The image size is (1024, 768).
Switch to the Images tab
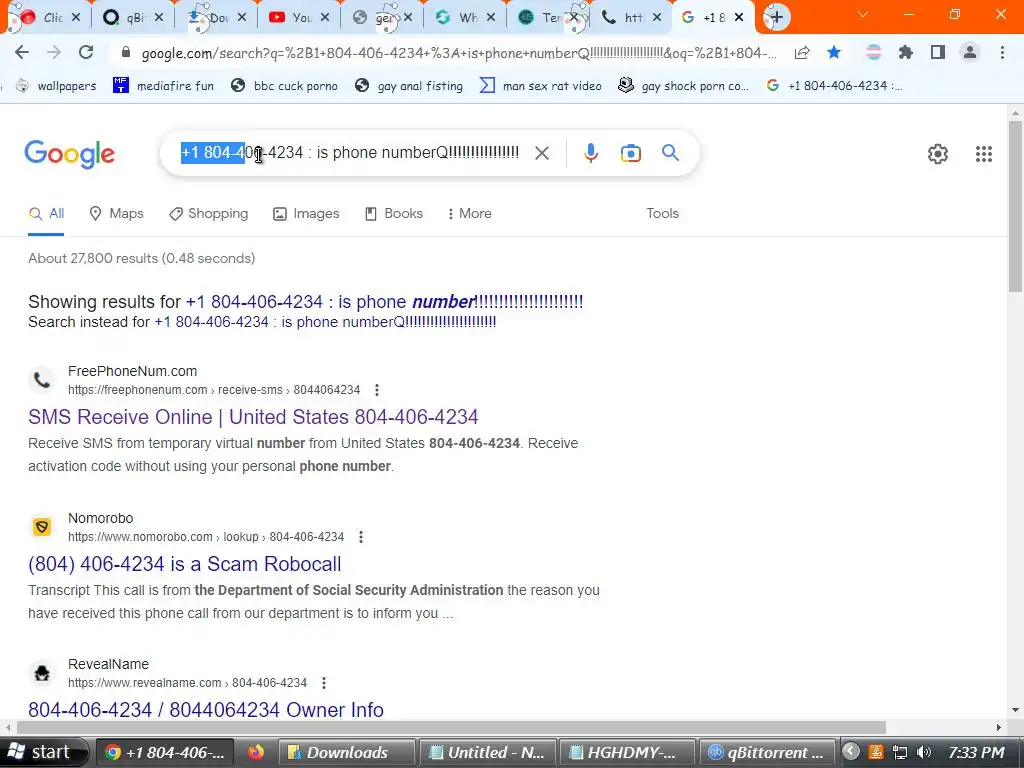pos(306,214)
